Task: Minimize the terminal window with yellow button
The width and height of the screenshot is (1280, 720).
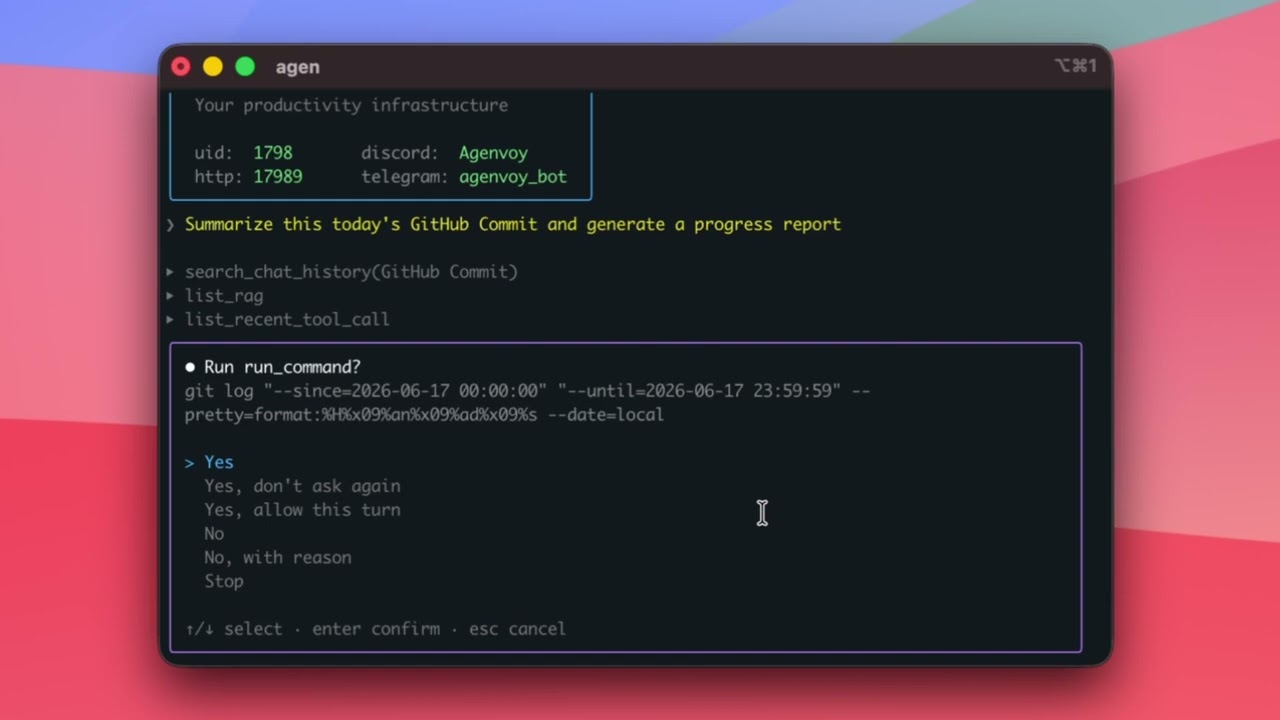Action: pos(213,67)
